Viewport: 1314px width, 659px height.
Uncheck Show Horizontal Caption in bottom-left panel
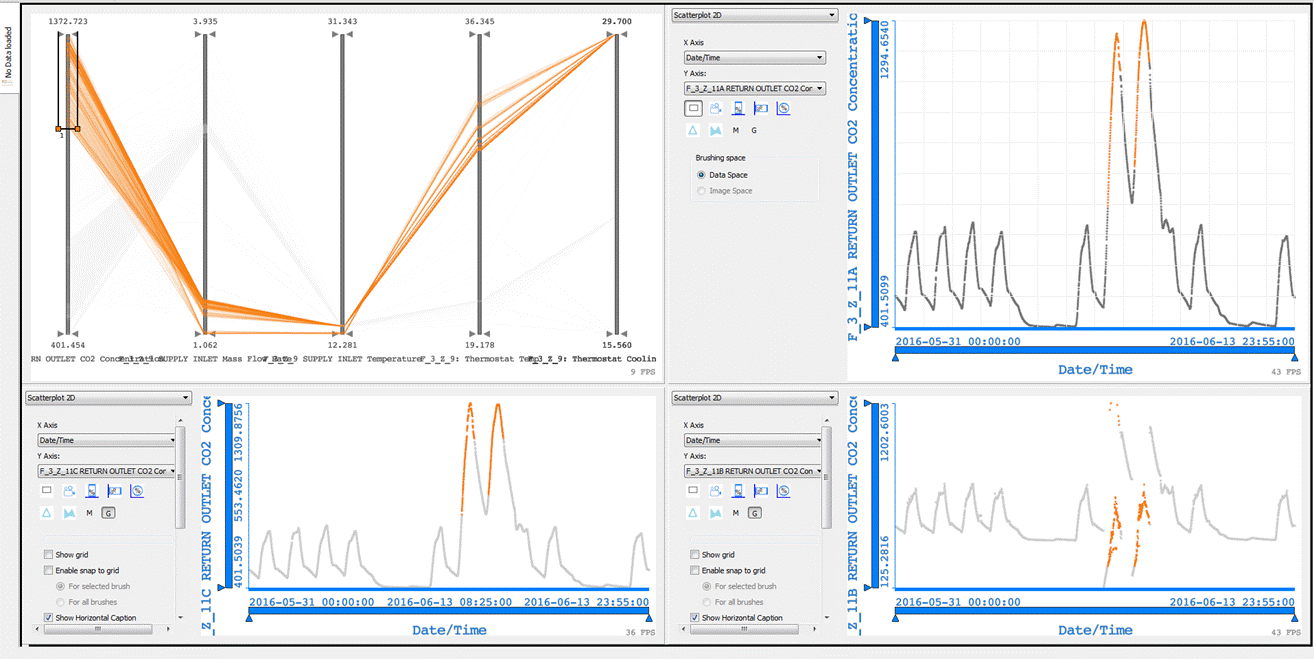point(49,618)
